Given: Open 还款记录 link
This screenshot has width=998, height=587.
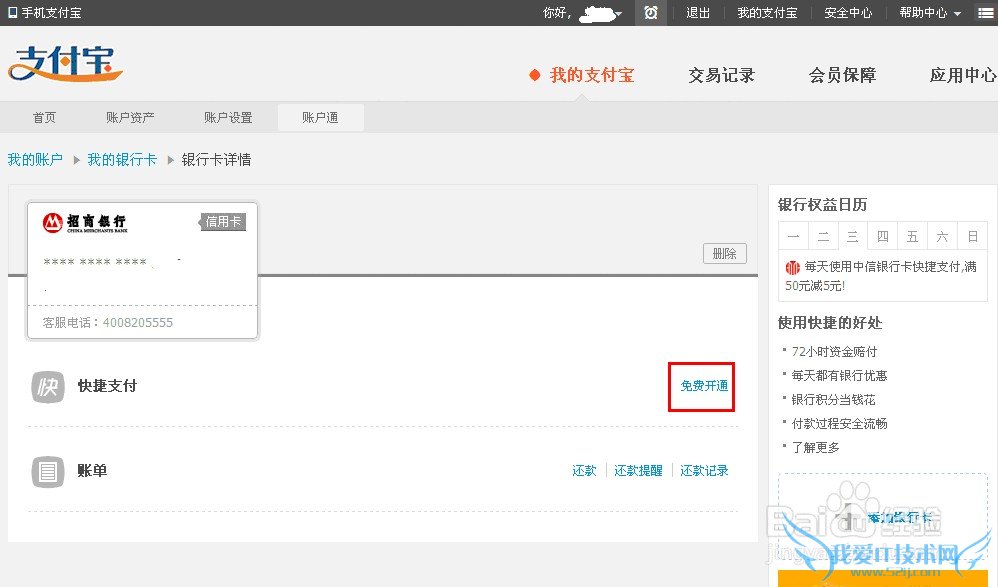Looking at the screenshot, I should [x=704, y=470].
